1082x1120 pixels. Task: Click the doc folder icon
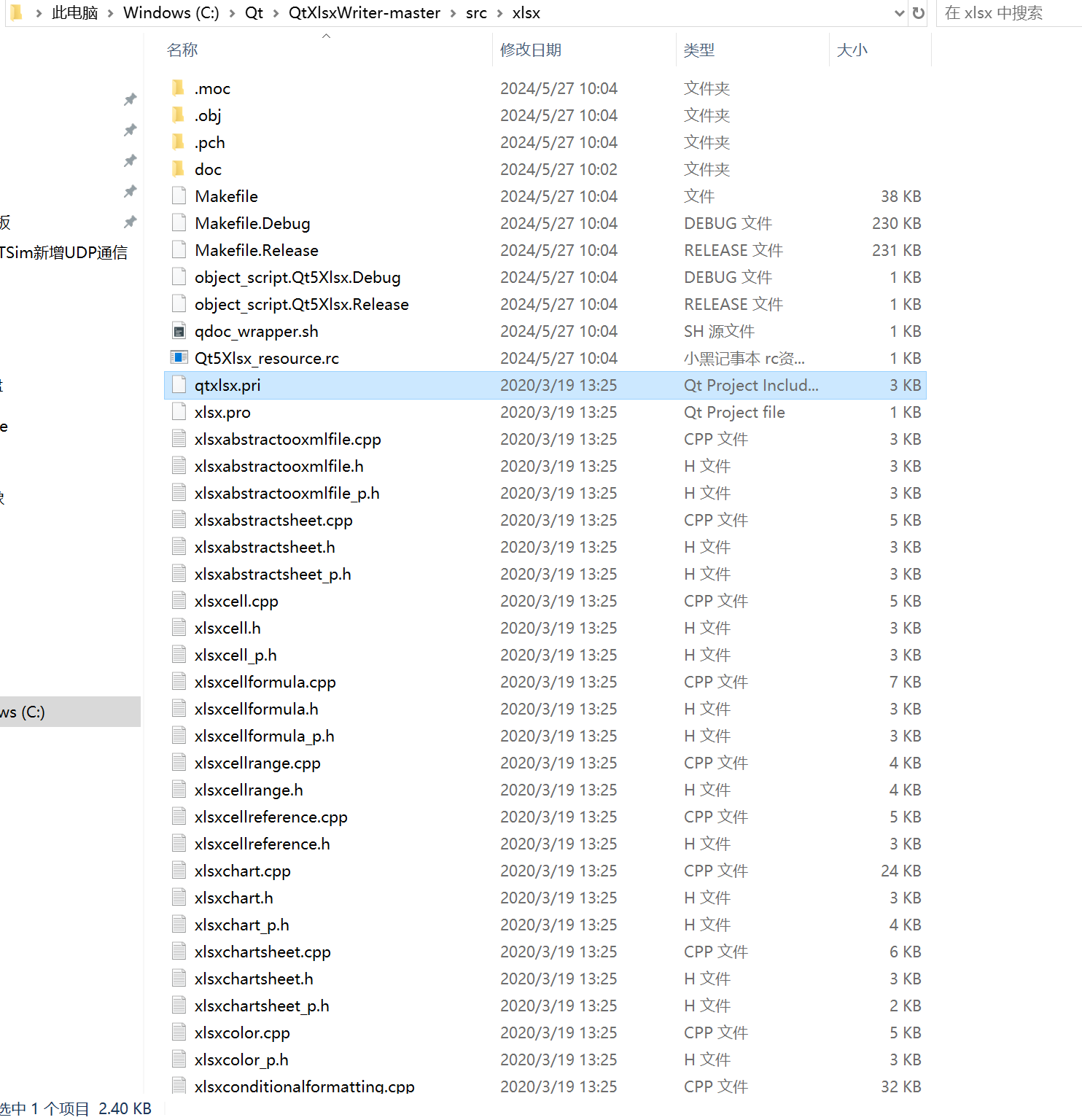coord(179,169)
